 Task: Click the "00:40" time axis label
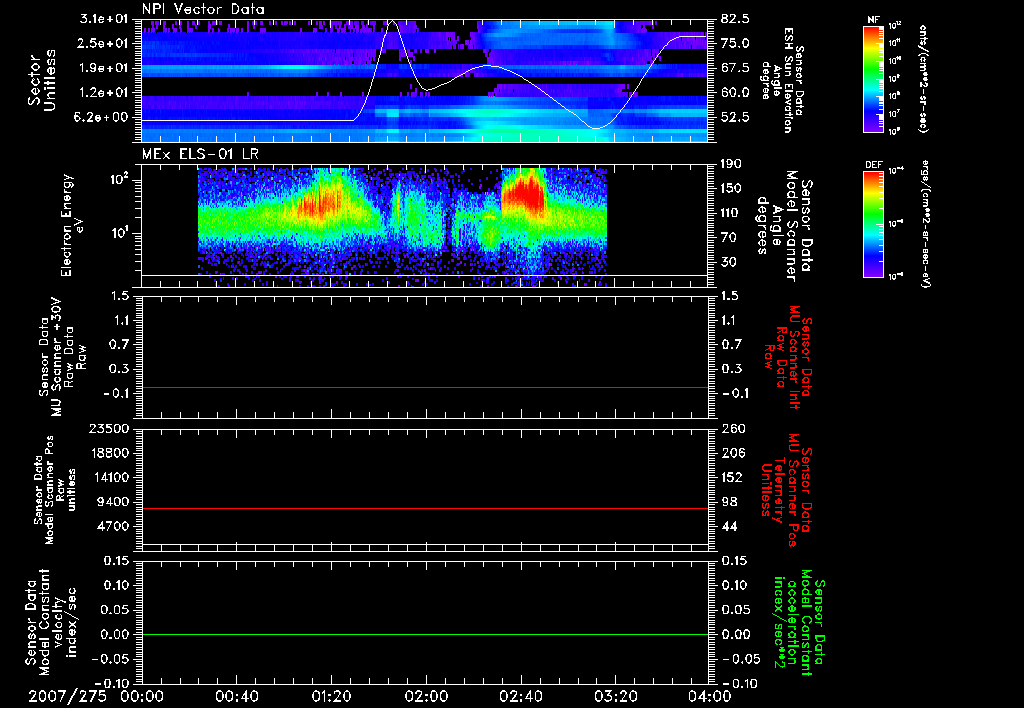click(x=236, y=696)
